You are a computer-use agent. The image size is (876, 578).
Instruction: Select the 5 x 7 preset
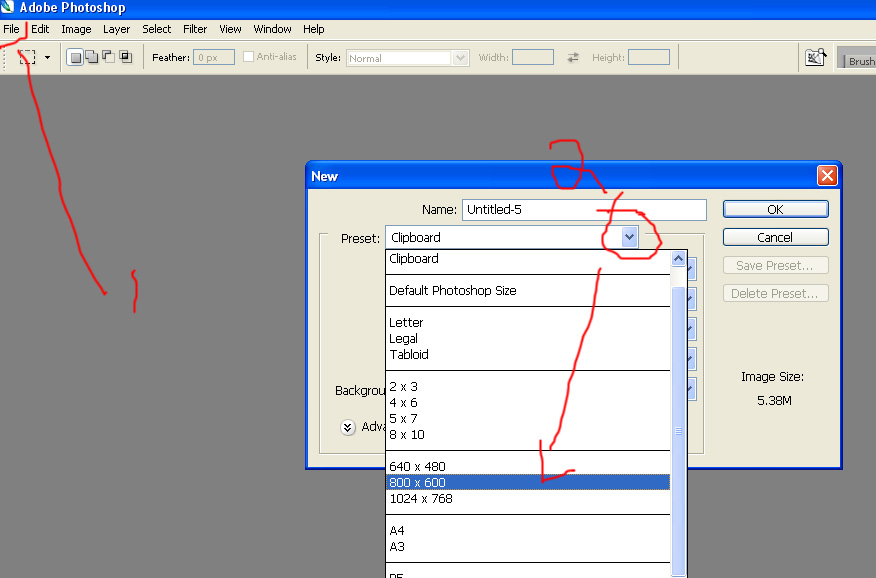[528, 418]
